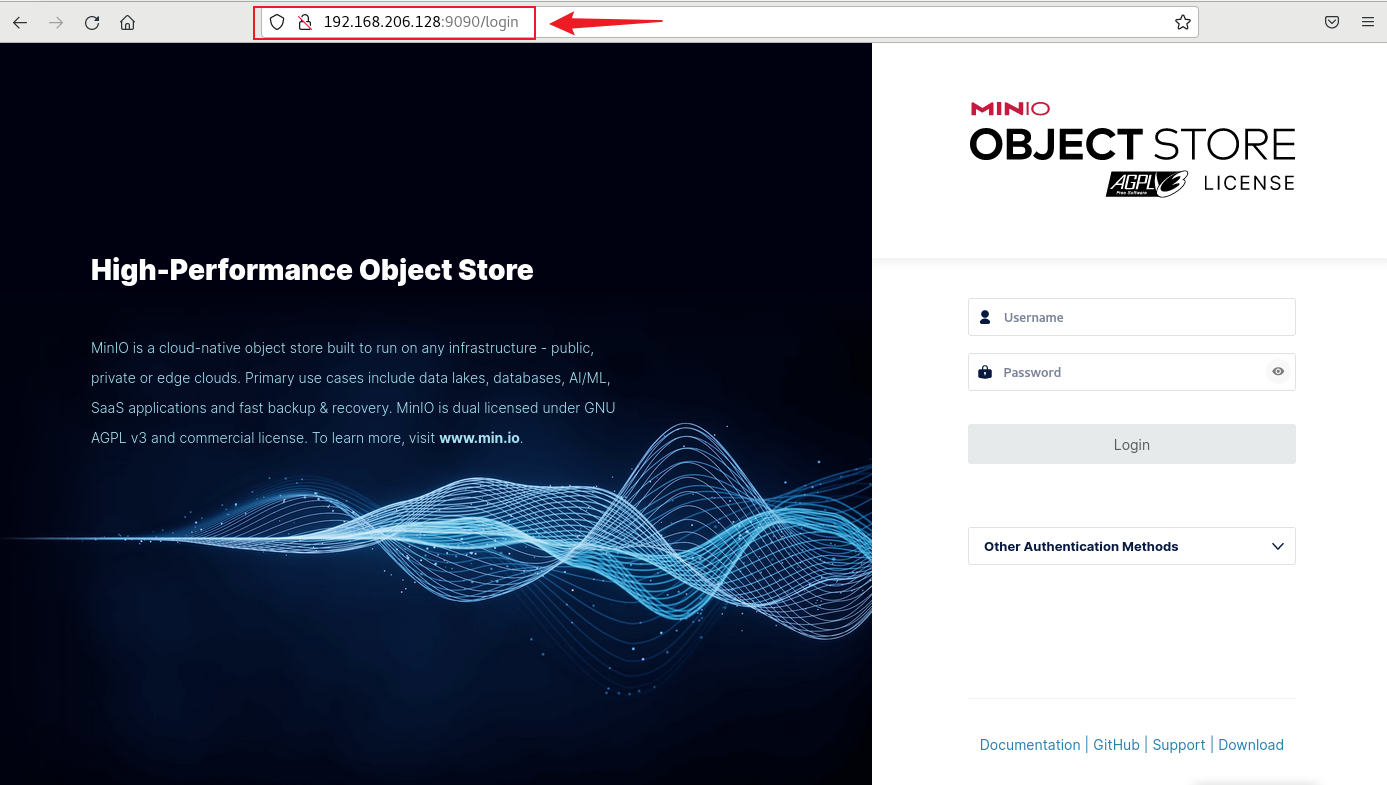
Task: Click the user icon in Username field
Action: click(985, 317)
